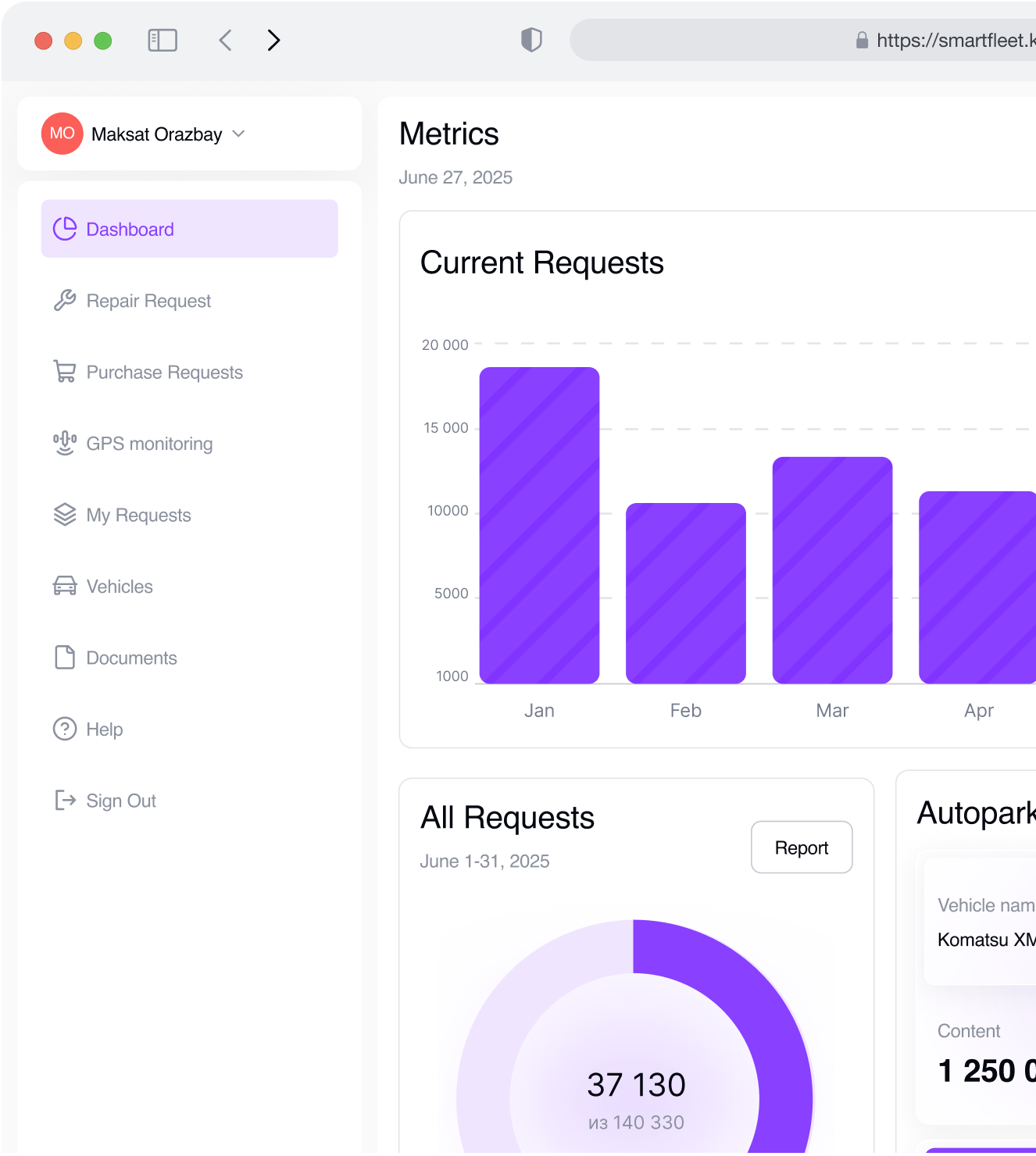Click the 37 130 total value
The height and width of the screenshot is (1156, 1036).
pos(636,1085)
